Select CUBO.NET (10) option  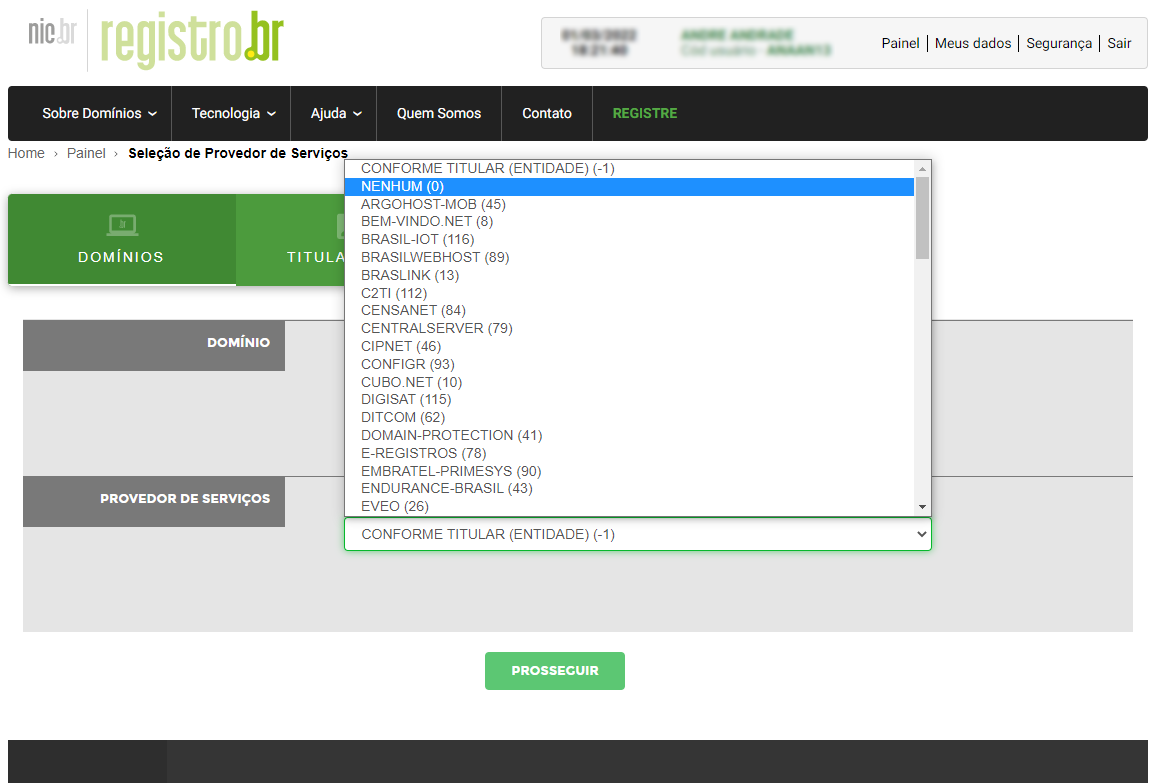pyautogui.click(x=629, y=382)
